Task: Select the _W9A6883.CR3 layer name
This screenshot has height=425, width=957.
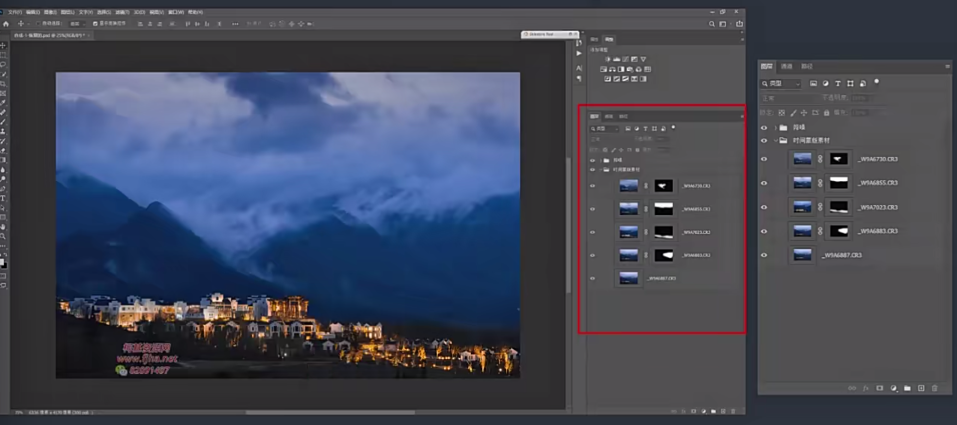Action: tap(878, 231)
